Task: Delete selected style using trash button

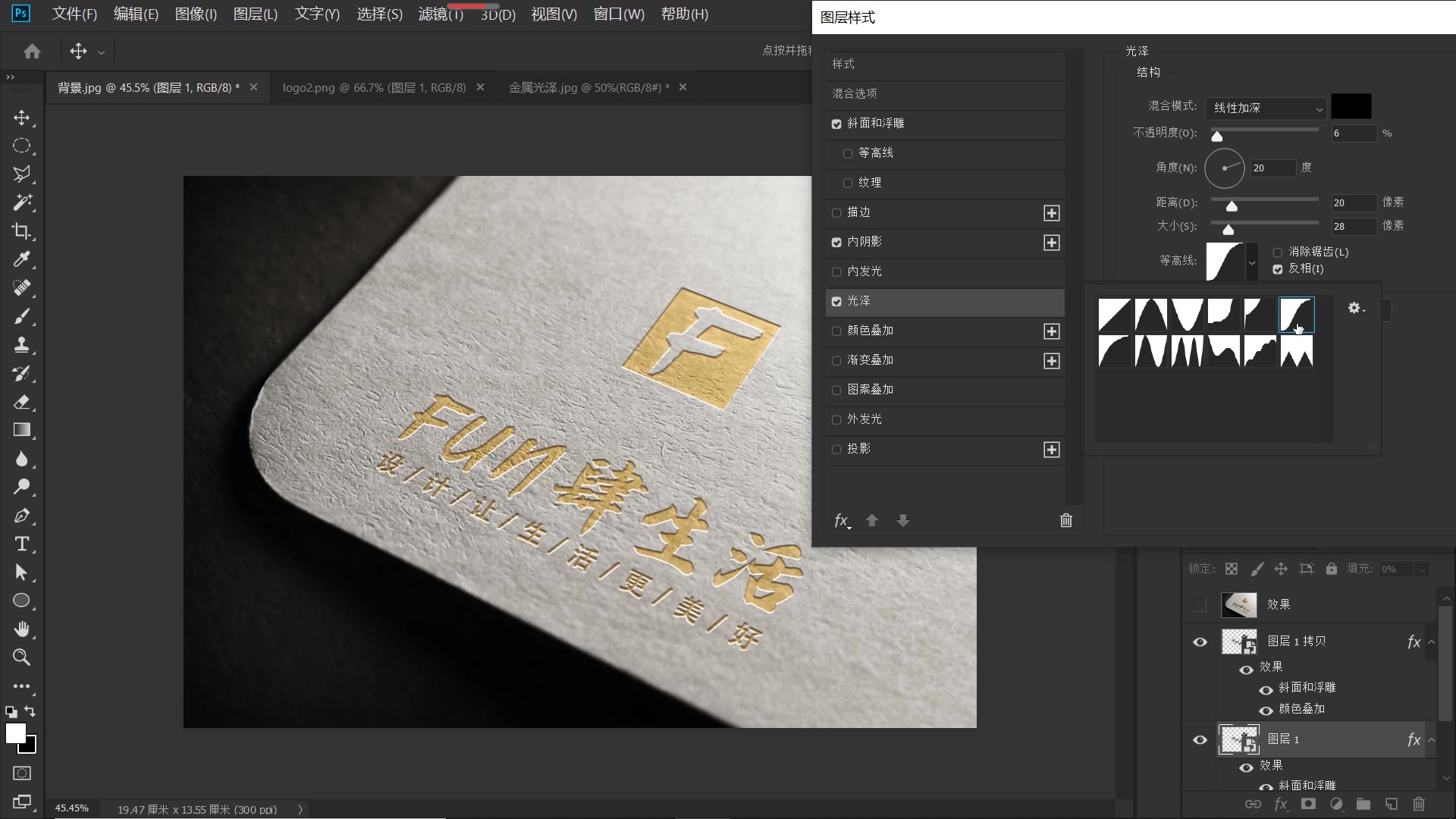Action: pos(1065,520)
